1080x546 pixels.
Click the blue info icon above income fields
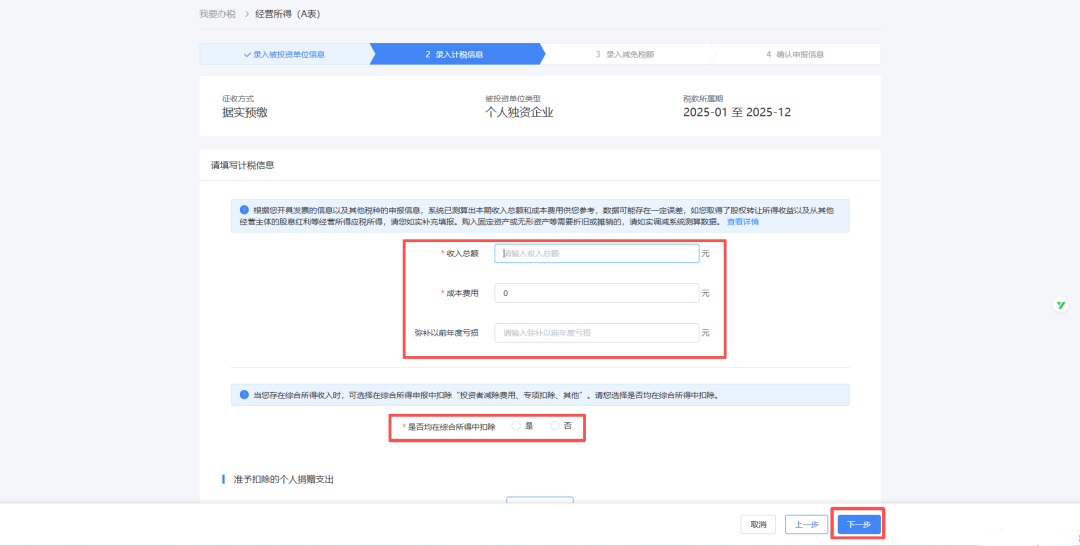tap(244, 210)
